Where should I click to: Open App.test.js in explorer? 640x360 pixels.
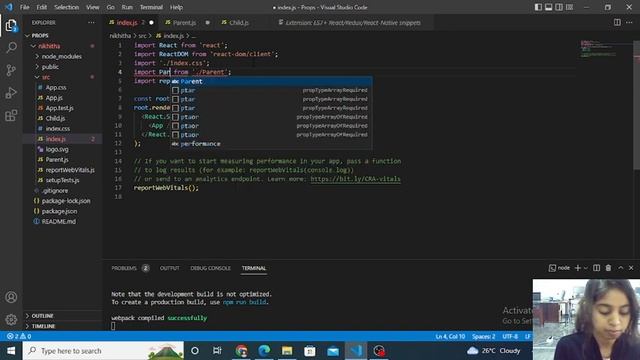tap(59, 108)
